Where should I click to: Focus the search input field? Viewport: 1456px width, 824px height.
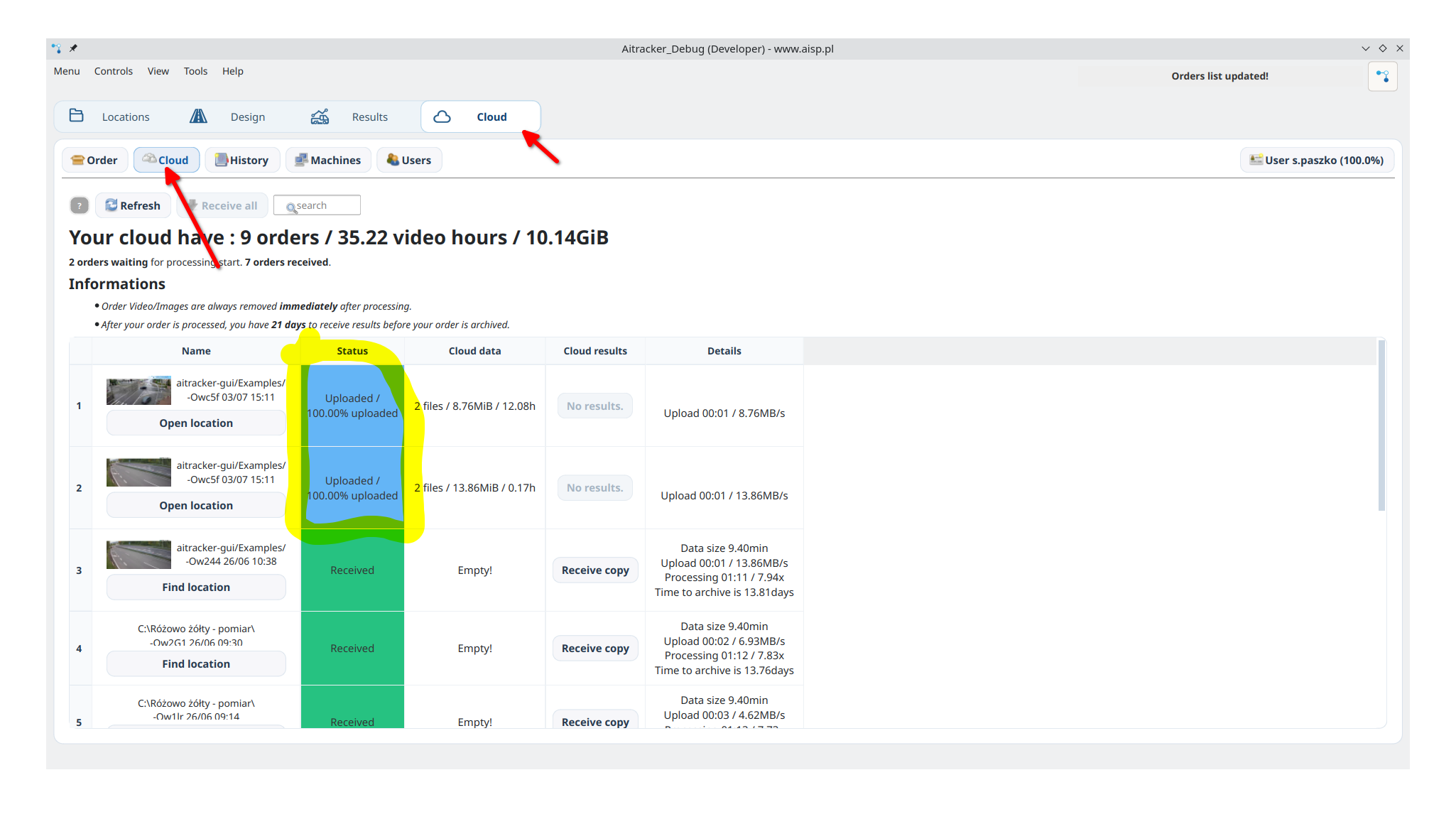coord(317,205)
